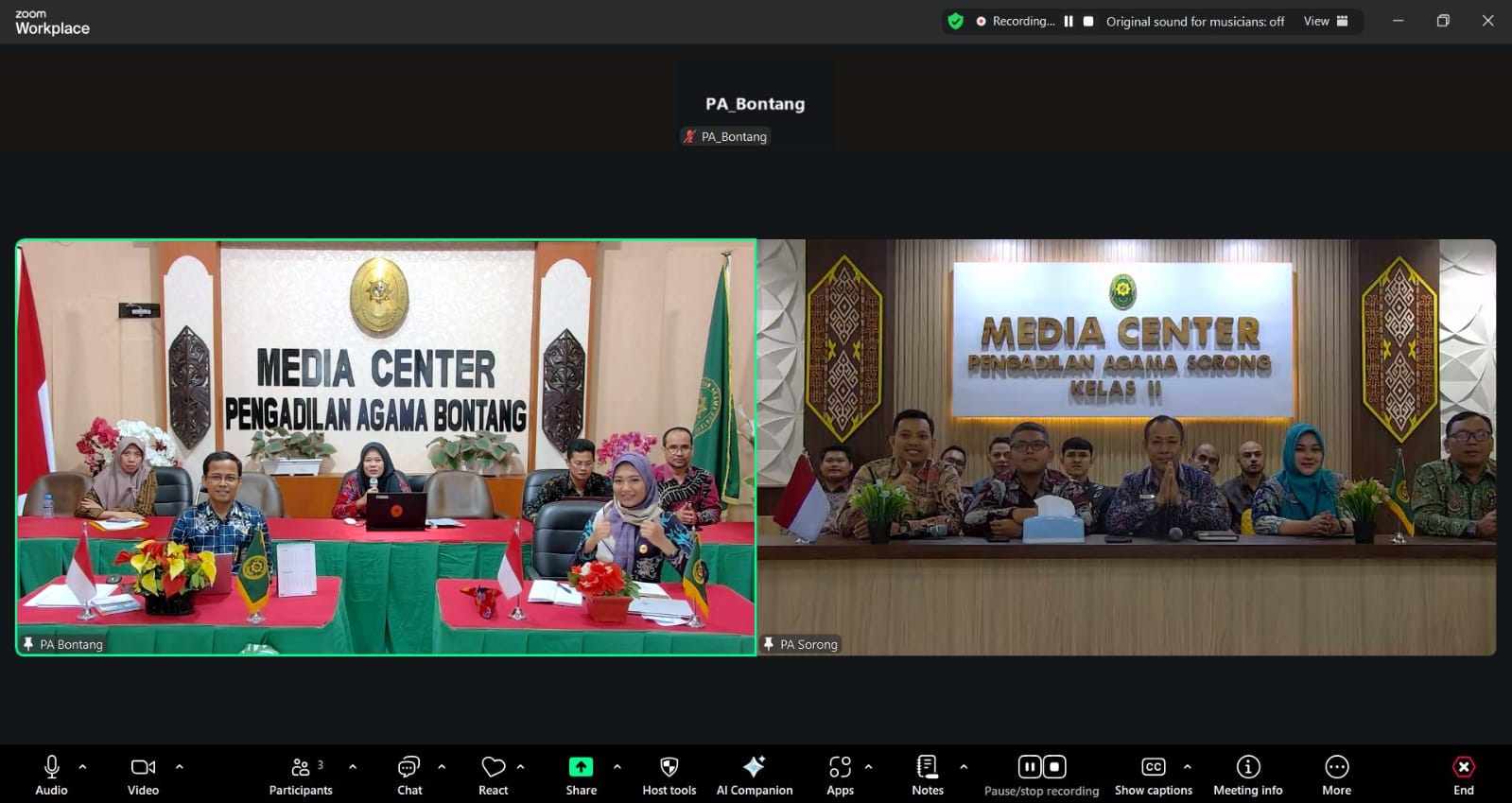This screenshot has height=803, width=1512.
Task: Click Zoom Workplace logo
Action: [52, 22]
